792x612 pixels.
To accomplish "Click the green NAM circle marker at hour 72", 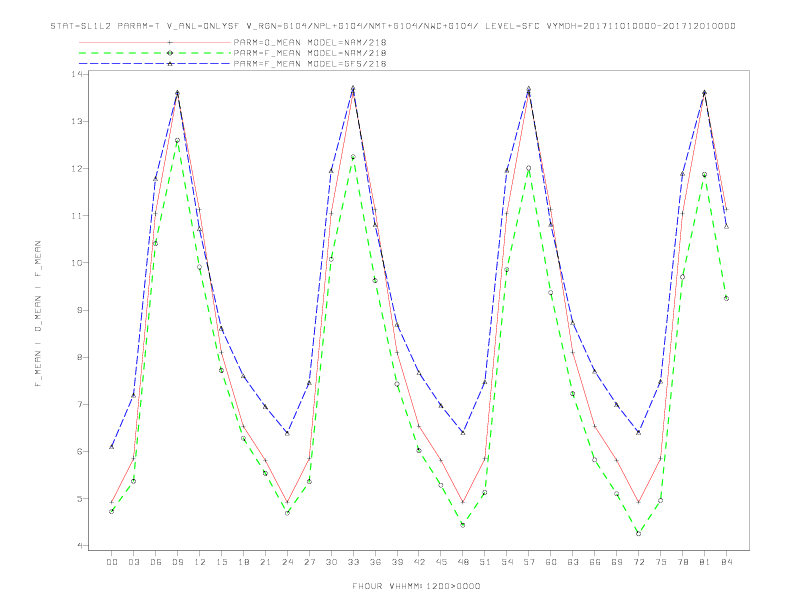I will pyautogui.click(x=638, y=533).
